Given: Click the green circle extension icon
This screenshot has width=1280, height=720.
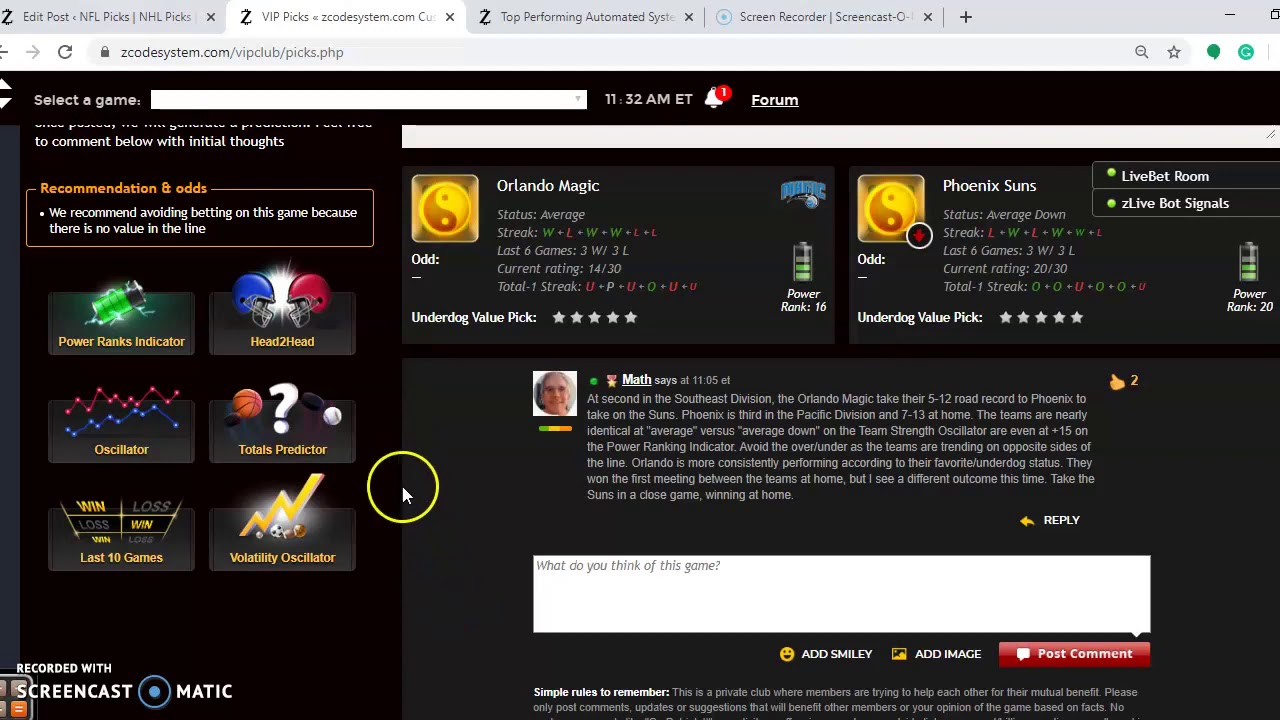Looking at the screenshot, I should click(1214, 52).
